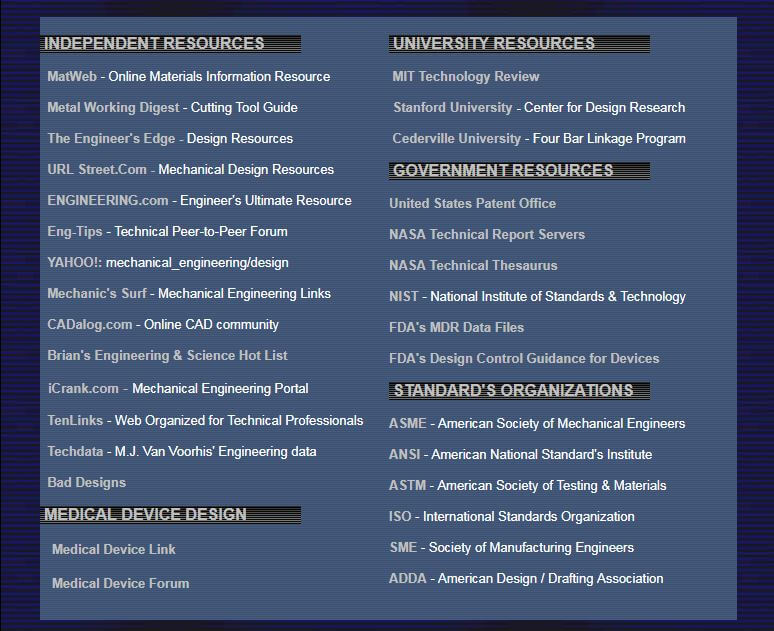
Task: Click 'Technical Peer-to-Peer Forum' text
Action: pos(201,232)
